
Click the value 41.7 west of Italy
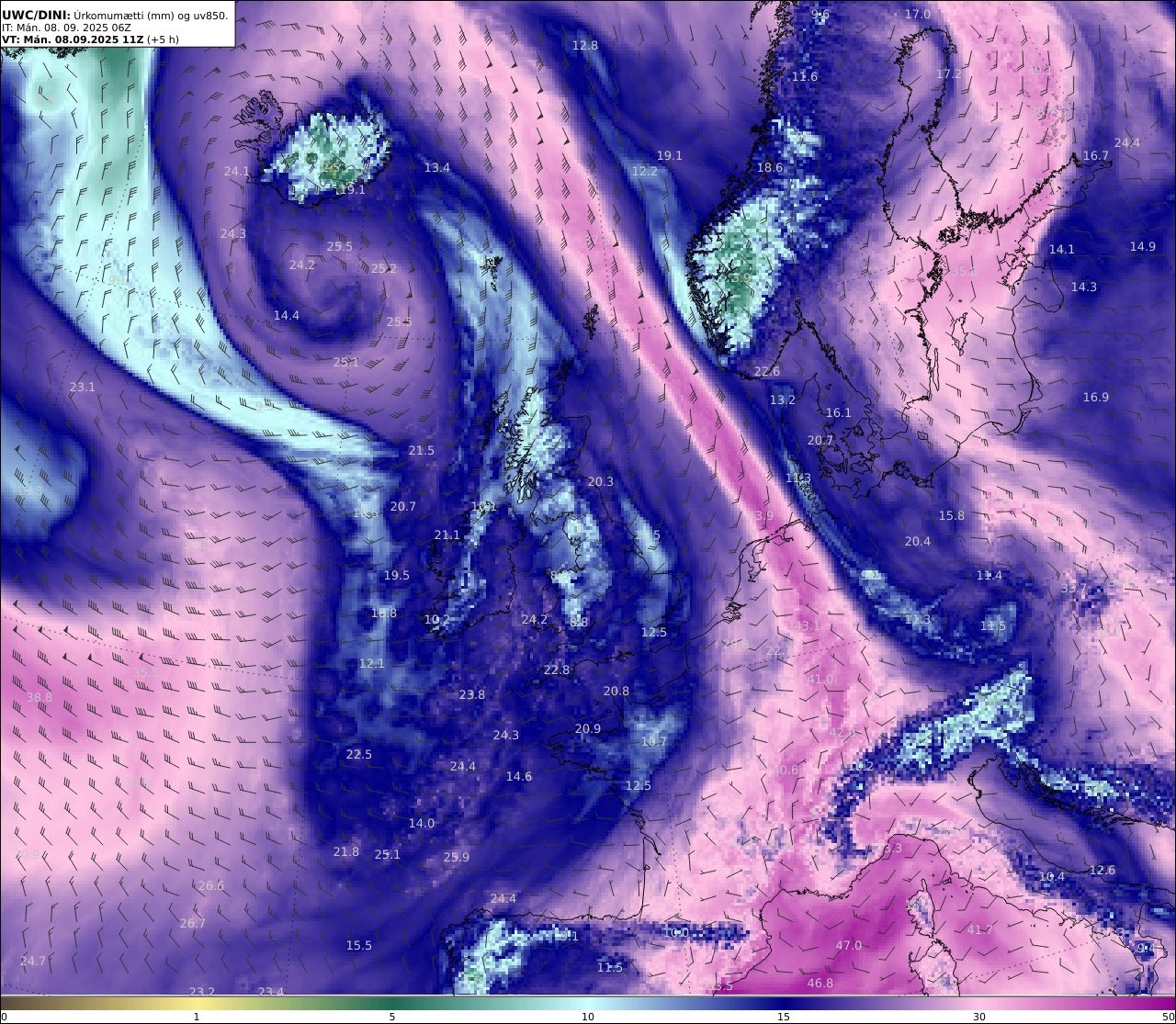pos(980,929)
